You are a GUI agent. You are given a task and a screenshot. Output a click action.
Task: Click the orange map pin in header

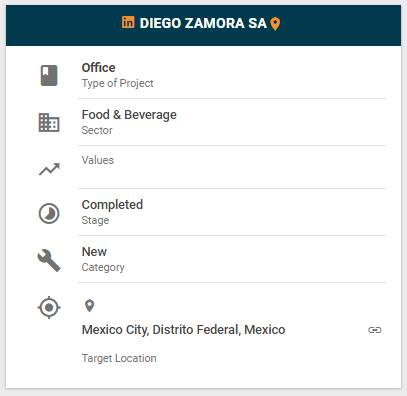275,24
